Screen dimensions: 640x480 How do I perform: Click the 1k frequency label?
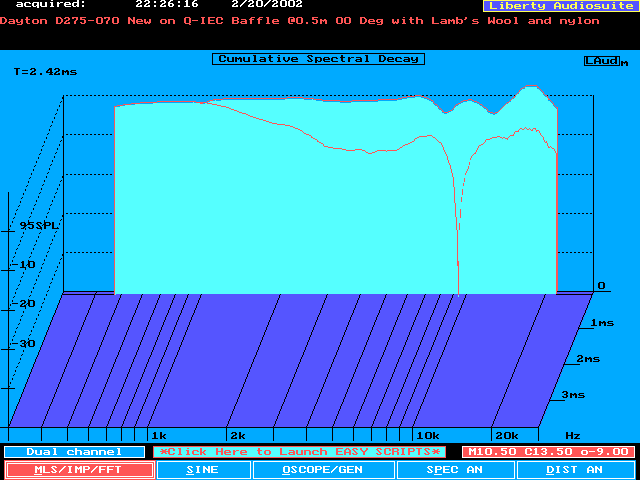point(159,436)
